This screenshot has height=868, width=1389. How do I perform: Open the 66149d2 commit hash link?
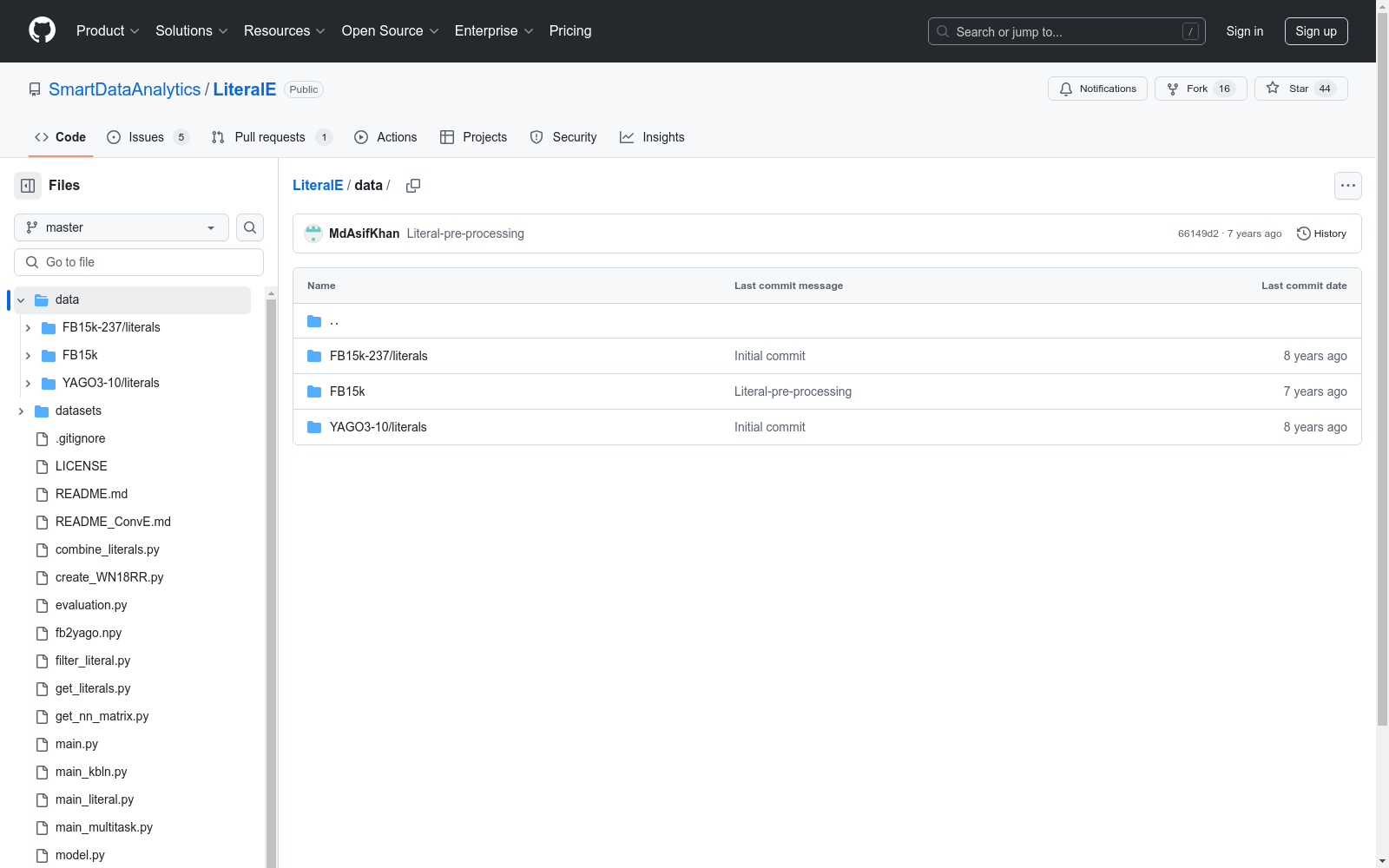tap(1198, 233)
